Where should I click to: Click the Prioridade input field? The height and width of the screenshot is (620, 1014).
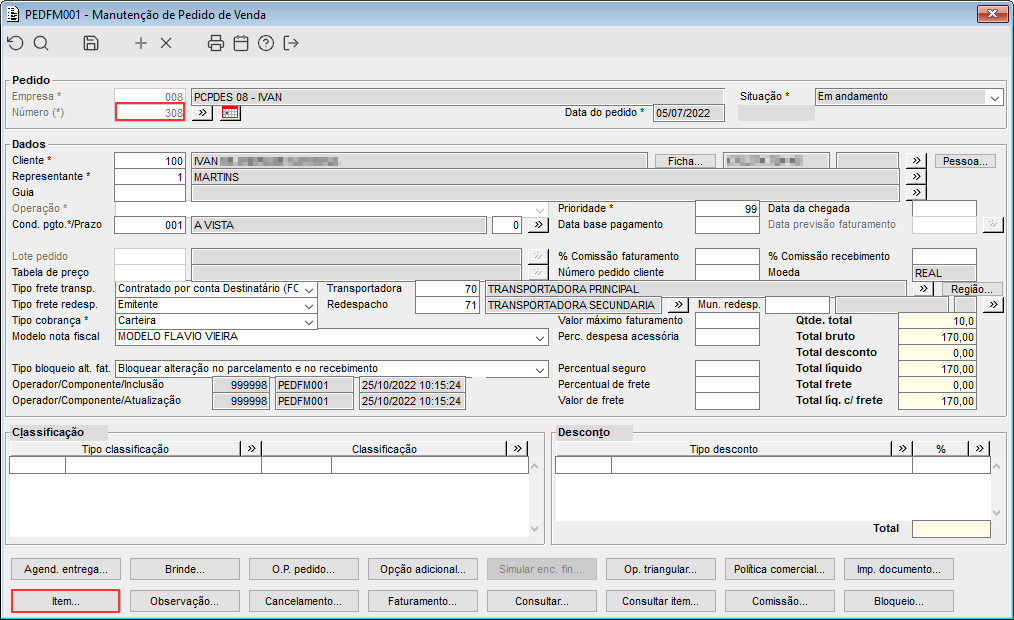pos(727,209)
